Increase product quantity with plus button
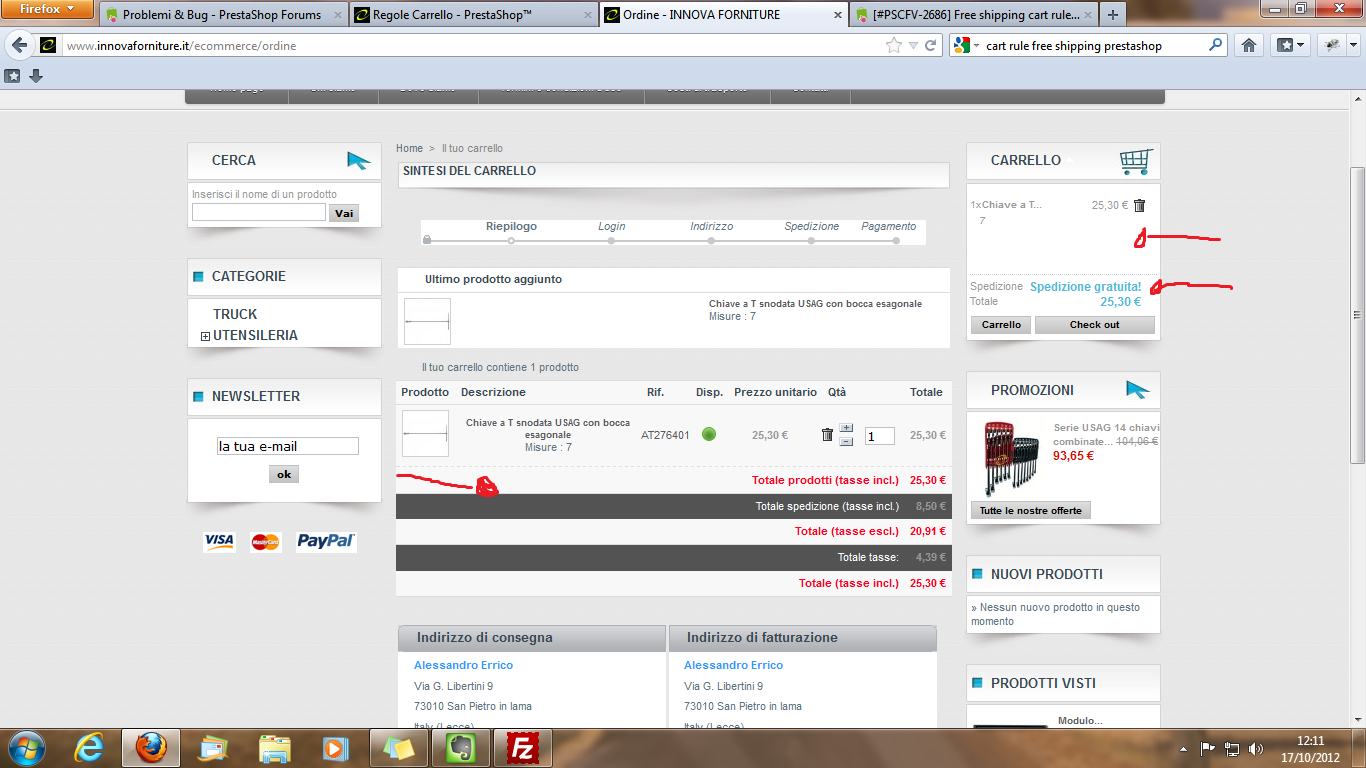 [x=846, y=428]
